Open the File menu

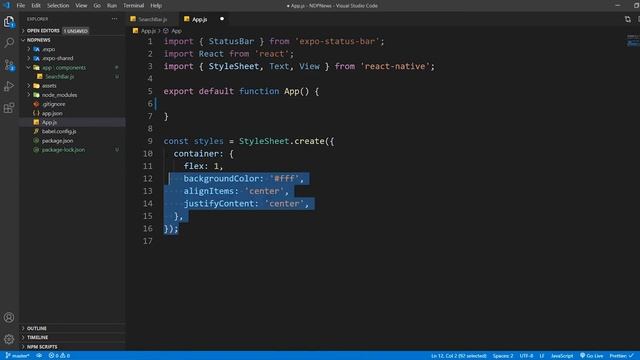coord(21,6)
